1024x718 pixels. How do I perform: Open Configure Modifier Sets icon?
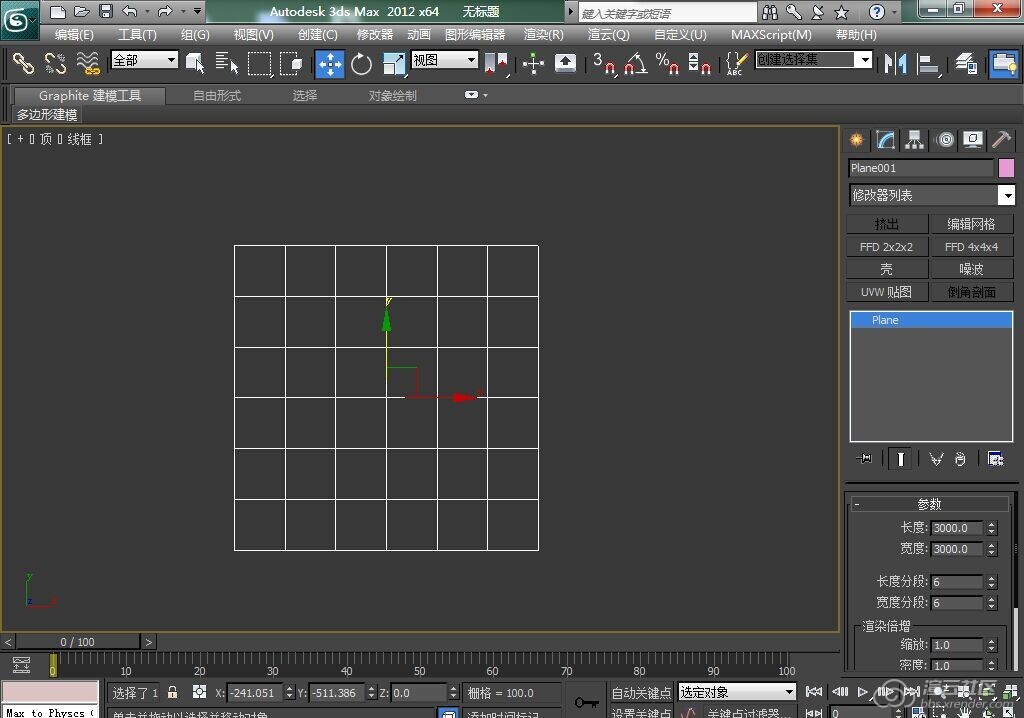pyautogui.click(x=995, y=459)
